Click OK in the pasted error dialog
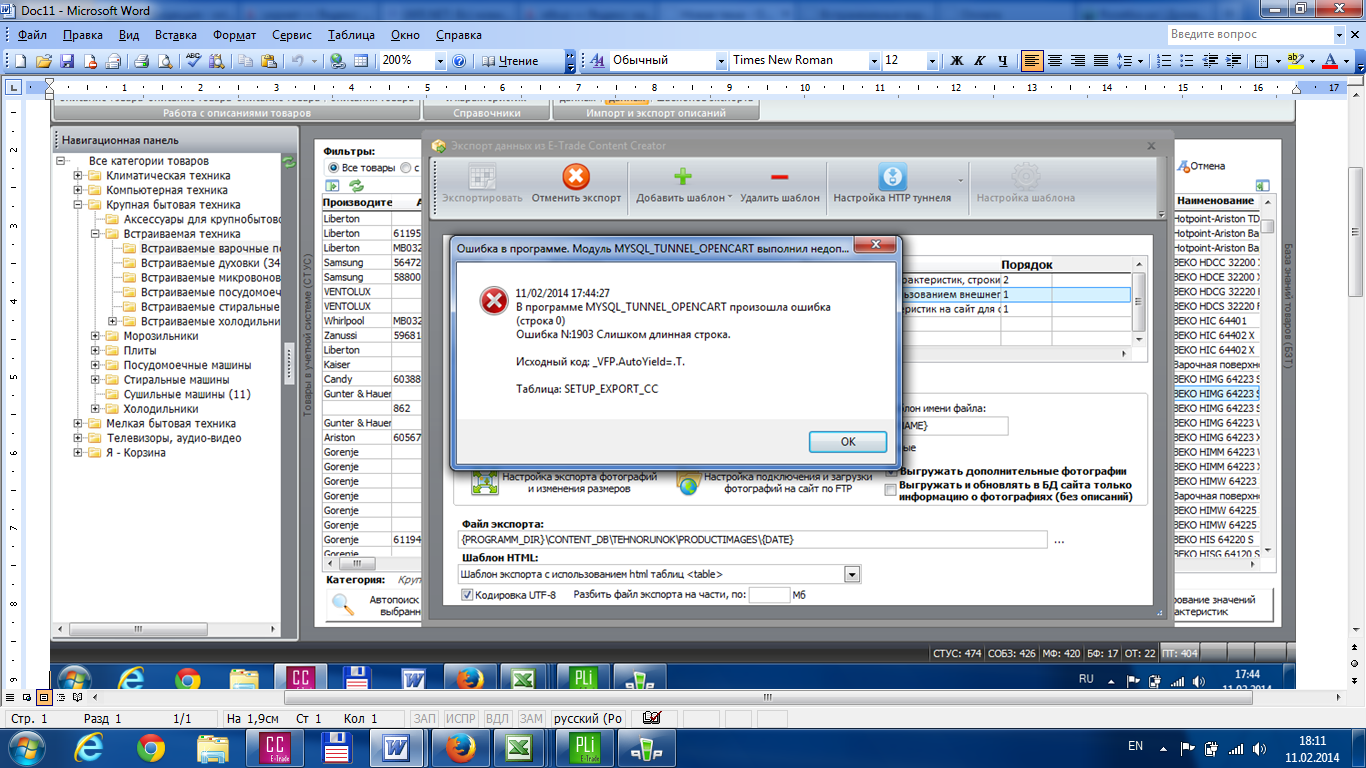 pyautogui.click(x=847, y=442)
